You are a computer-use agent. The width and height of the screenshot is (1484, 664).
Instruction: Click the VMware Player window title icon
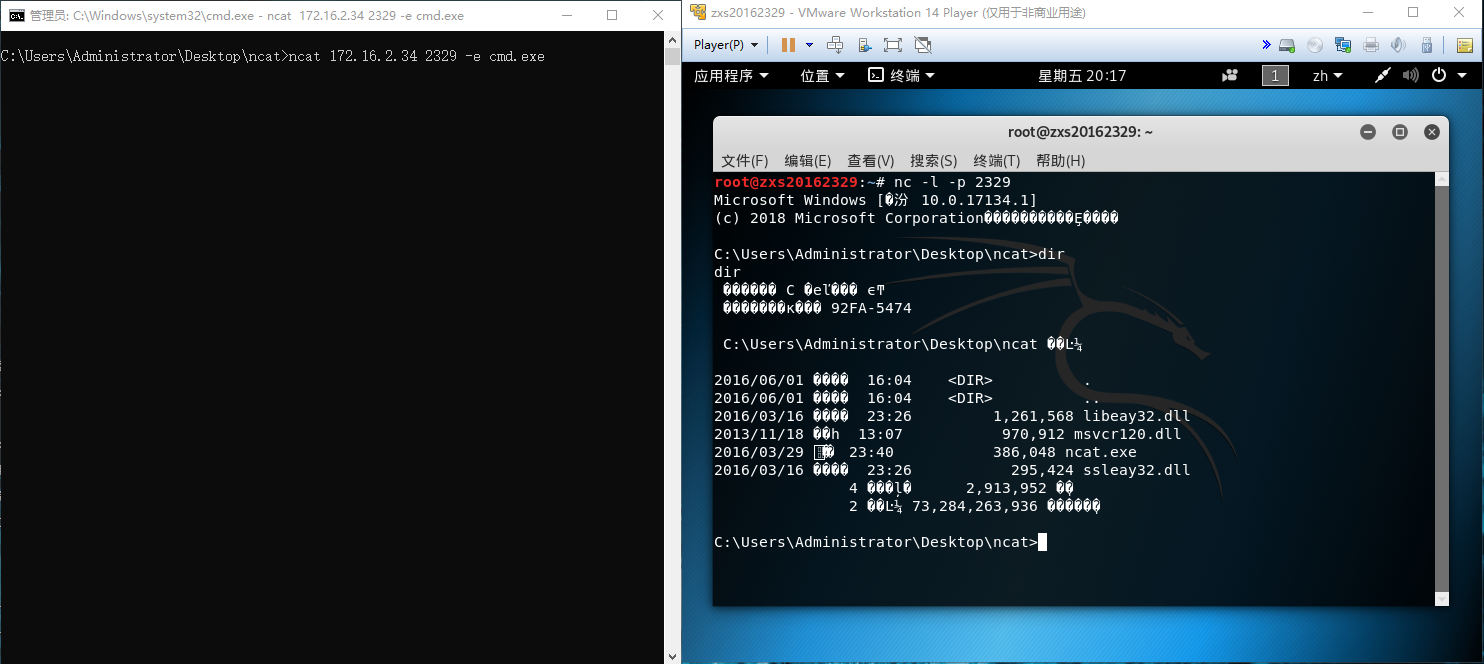click(698, 13)
